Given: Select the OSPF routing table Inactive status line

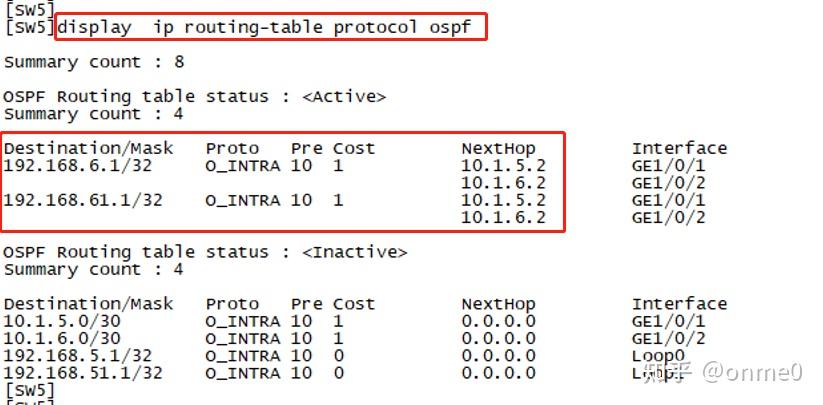Looking at the screenshot, I should [x=205, y=252].
